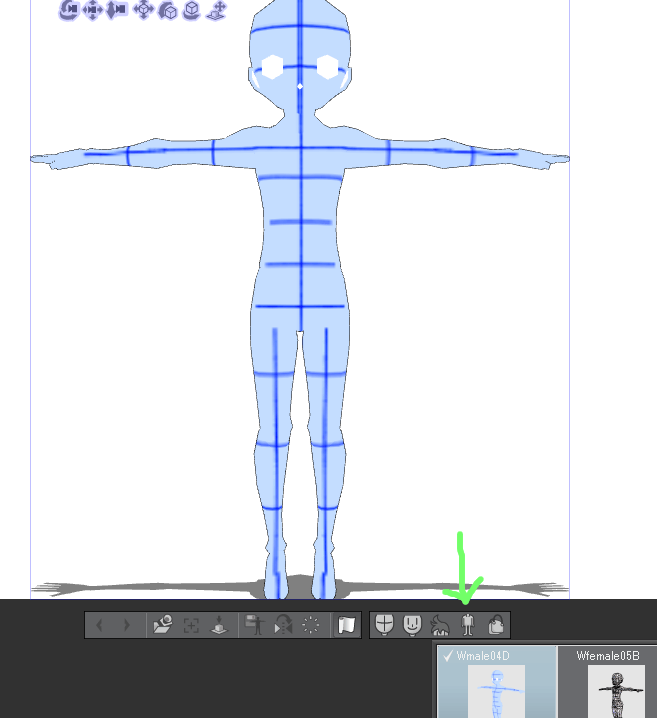The image size is (657, 718).
Task: Select next 3D object arrow
Action: pyautogui.click(x=126, y=626)
